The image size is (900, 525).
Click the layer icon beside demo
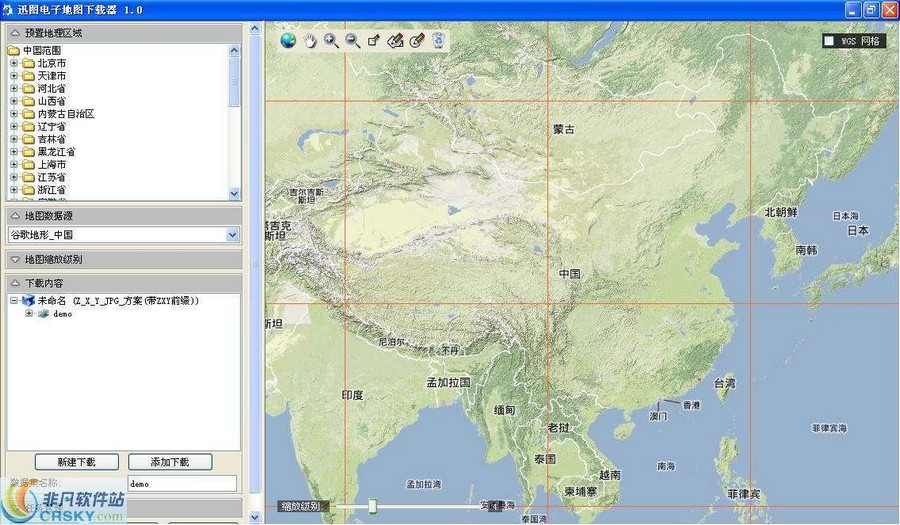pos(44,314)
